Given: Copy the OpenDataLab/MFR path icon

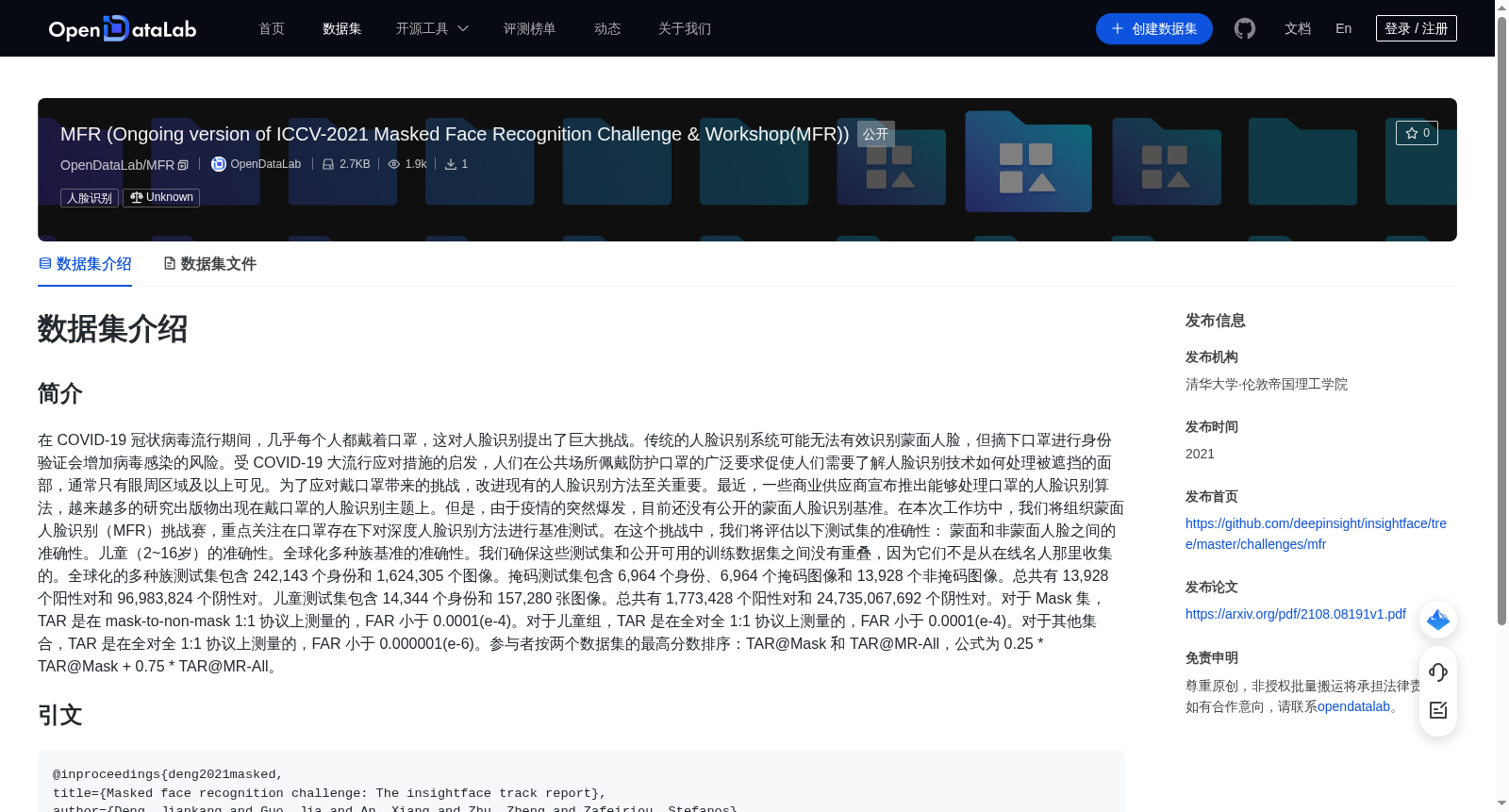Looking at the screenshot, I should [183, 165].
